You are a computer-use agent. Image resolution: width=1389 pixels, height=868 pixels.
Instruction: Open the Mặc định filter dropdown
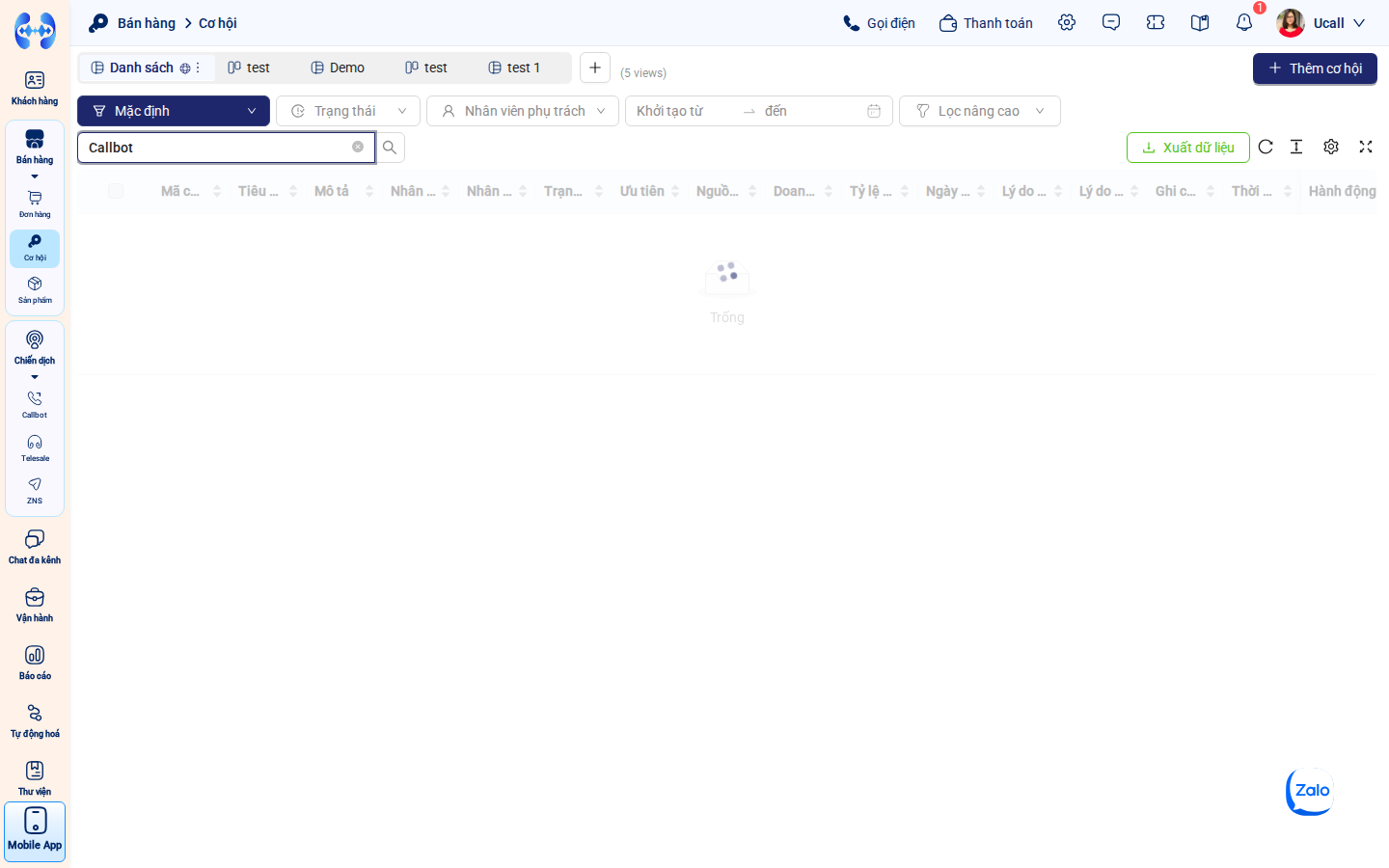pyautogui.click(x=174, y=111)
